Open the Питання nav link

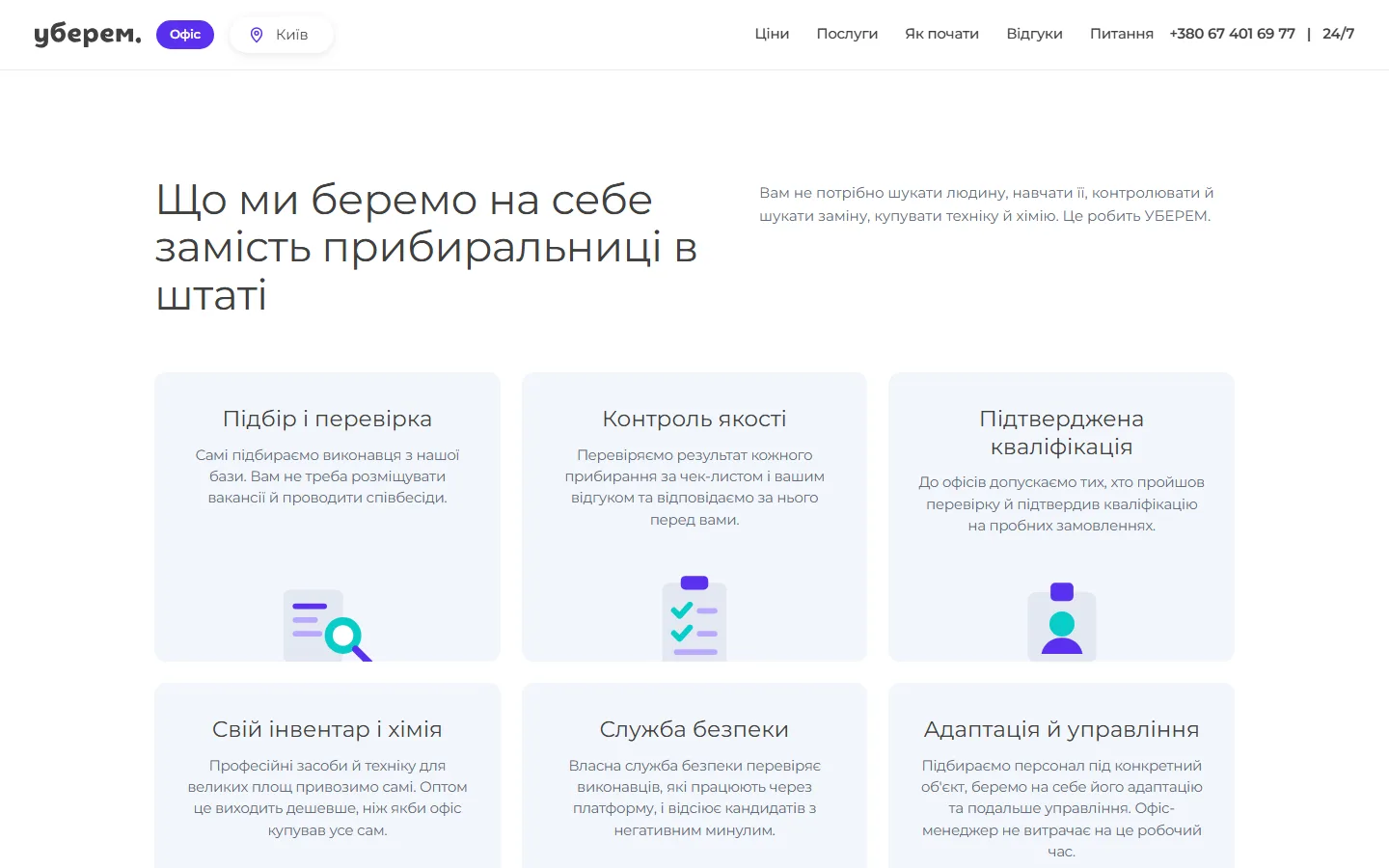1121,34
